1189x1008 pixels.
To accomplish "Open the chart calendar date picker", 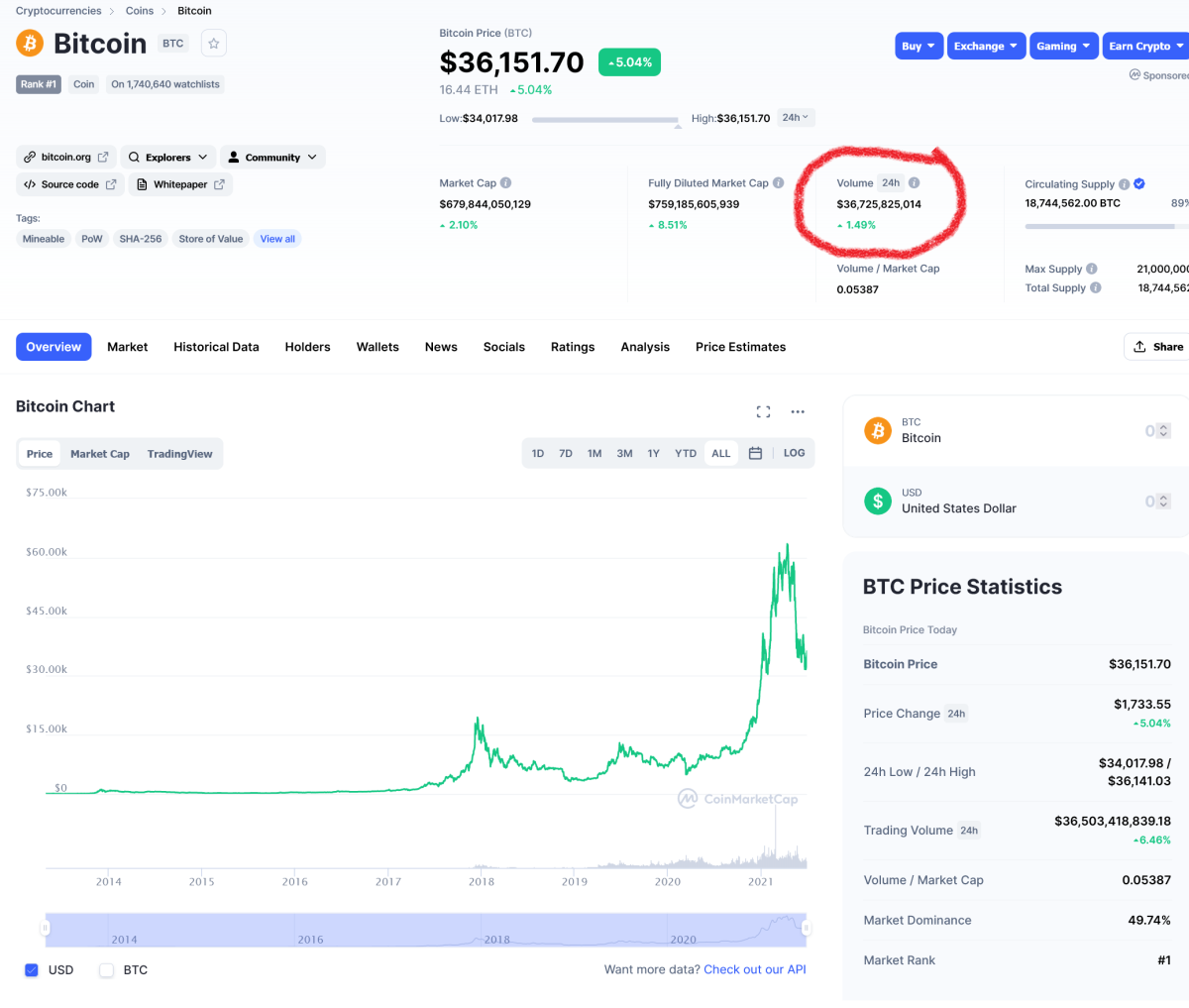I will (x=755, y=453).
